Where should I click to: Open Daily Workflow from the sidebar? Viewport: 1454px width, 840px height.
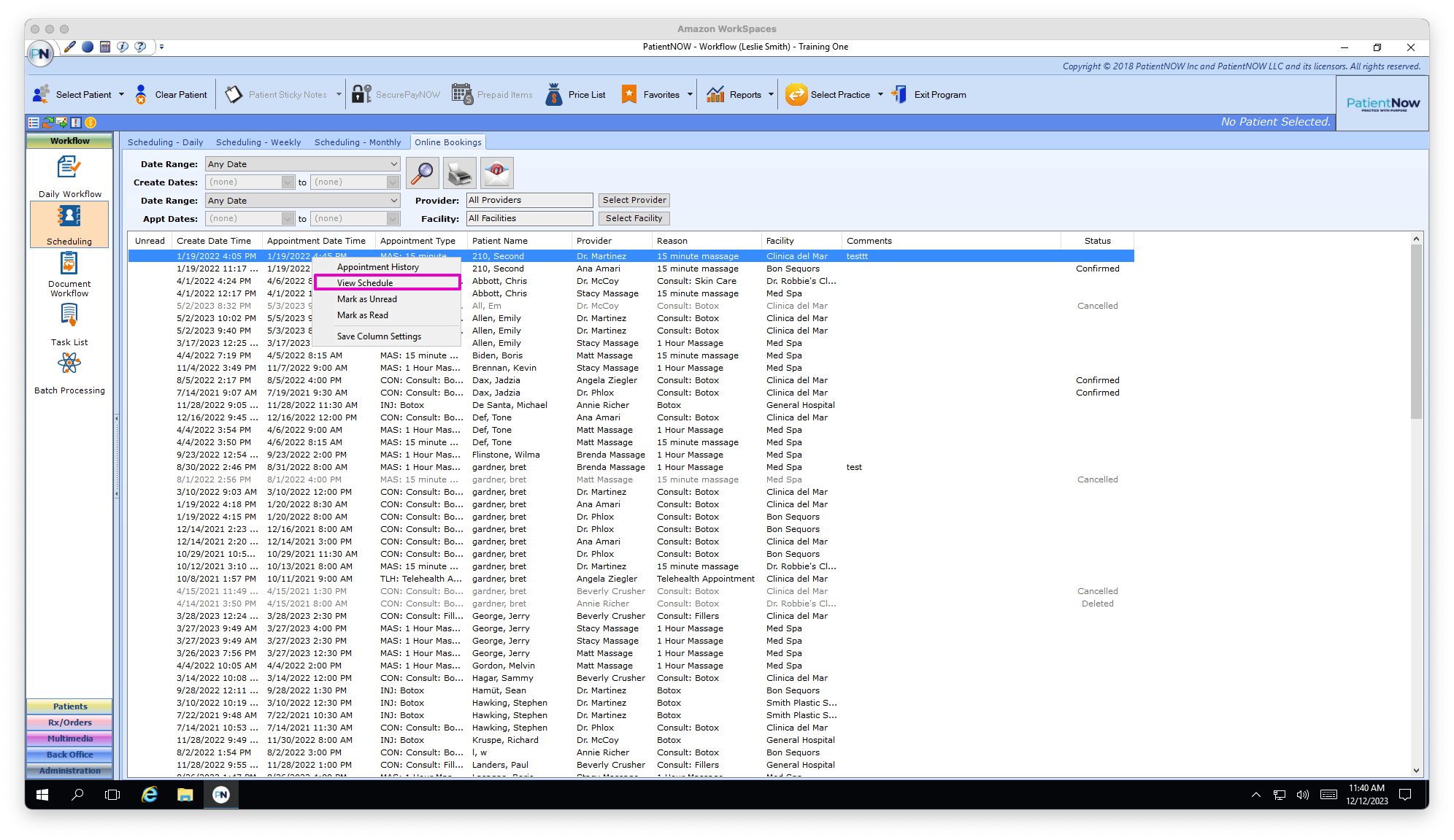coord(69,175)
